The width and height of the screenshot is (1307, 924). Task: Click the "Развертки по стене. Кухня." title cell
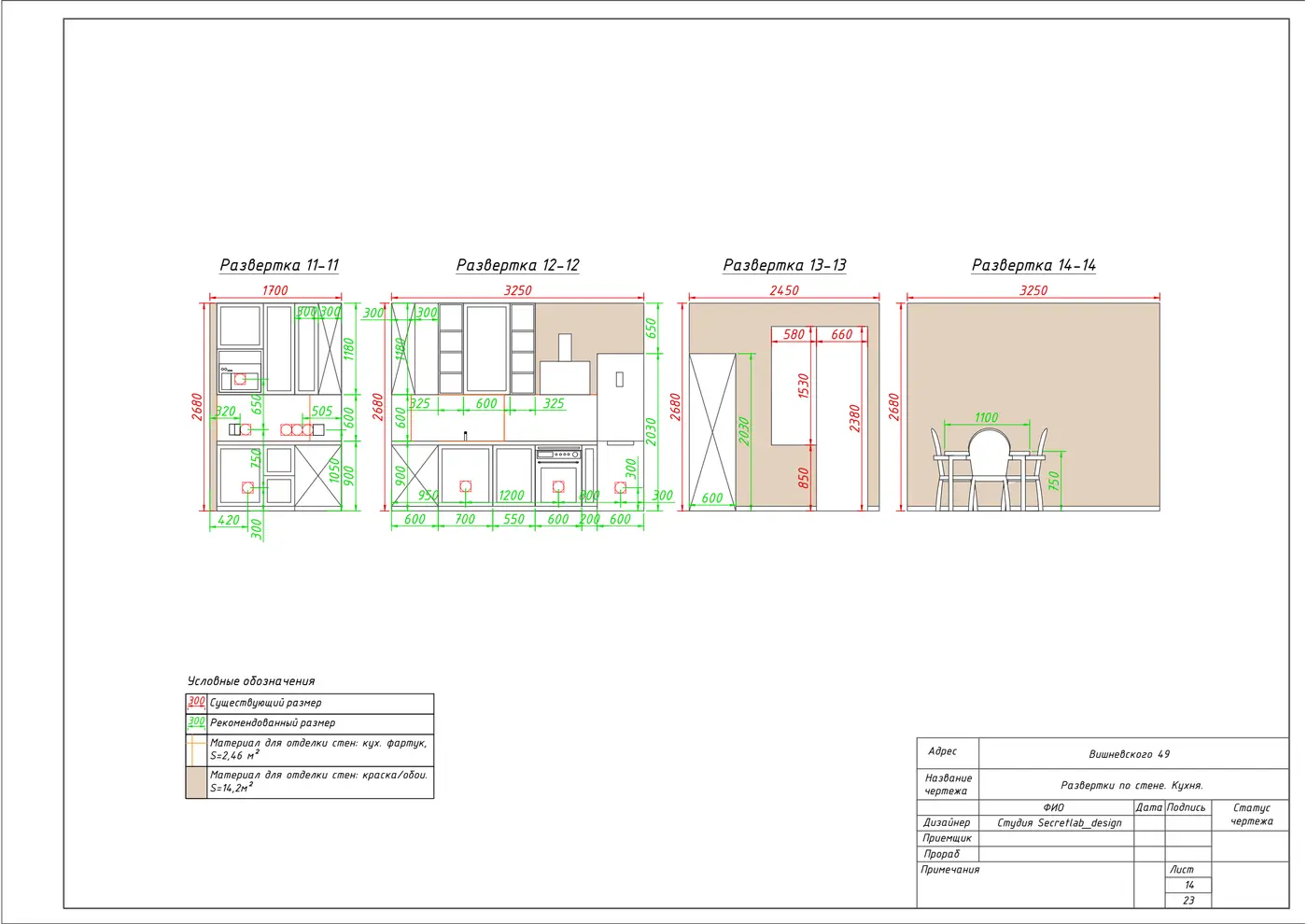pos(1132,785)
